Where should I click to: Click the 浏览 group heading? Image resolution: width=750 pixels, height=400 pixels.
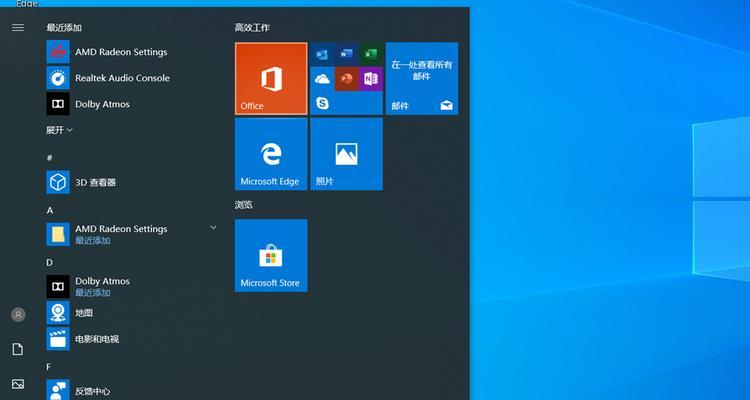[243, 205]
